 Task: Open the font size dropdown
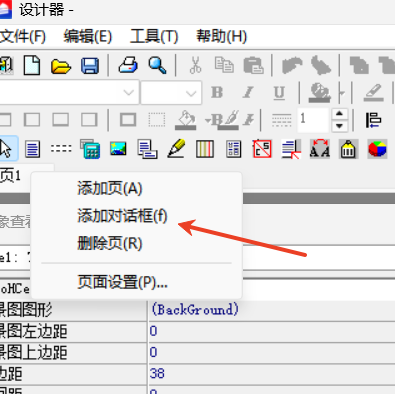pos(191,93)
